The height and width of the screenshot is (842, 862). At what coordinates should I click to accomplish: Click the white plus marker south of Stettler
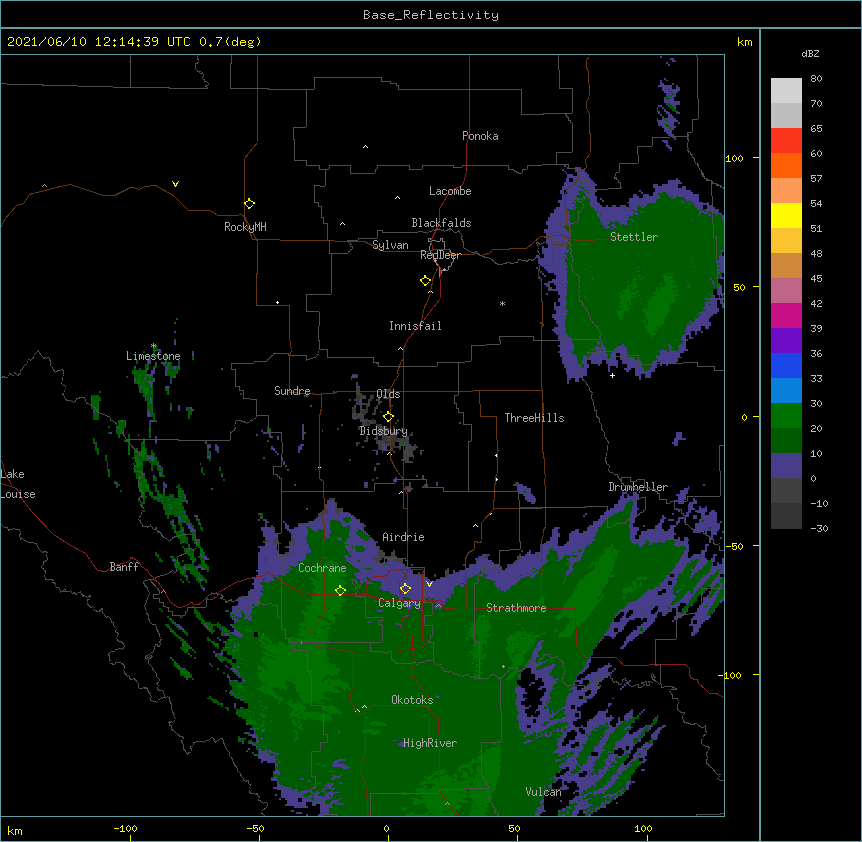click(x=612, y=375)
